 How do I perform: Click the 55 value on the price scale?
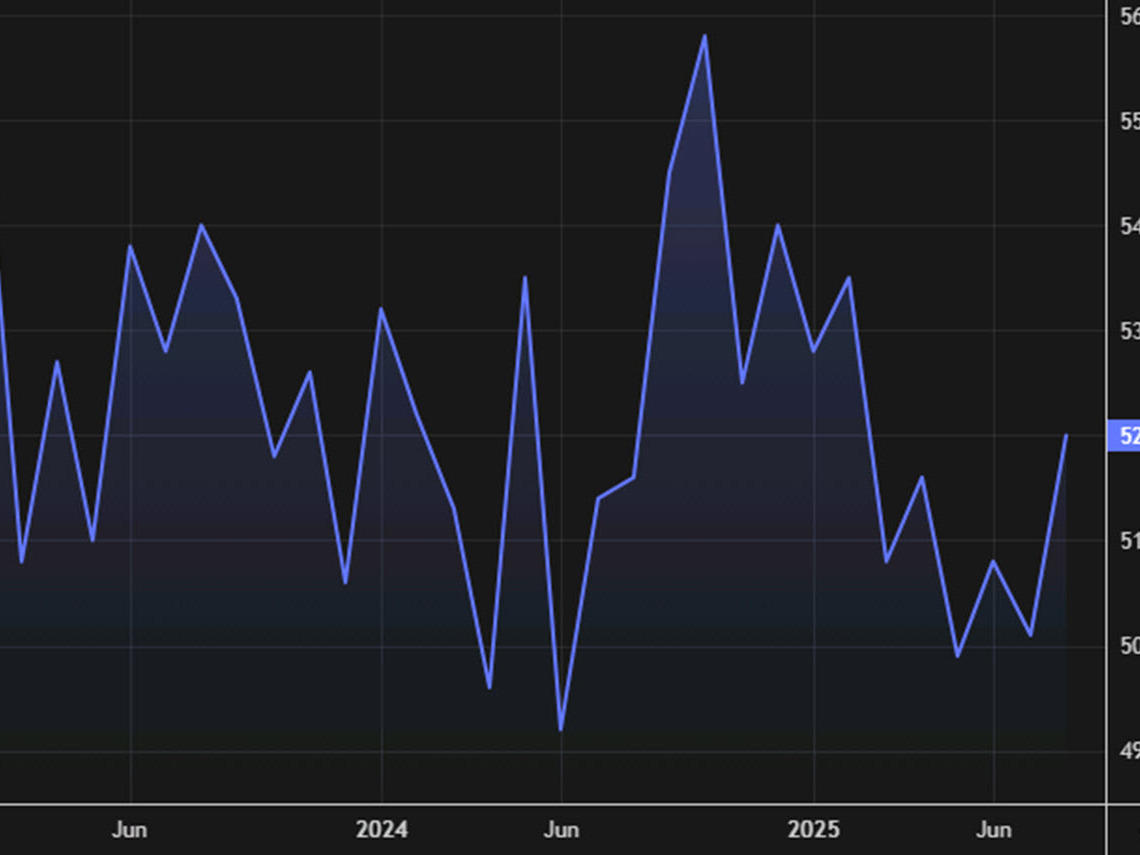[x=1131, y=120]
